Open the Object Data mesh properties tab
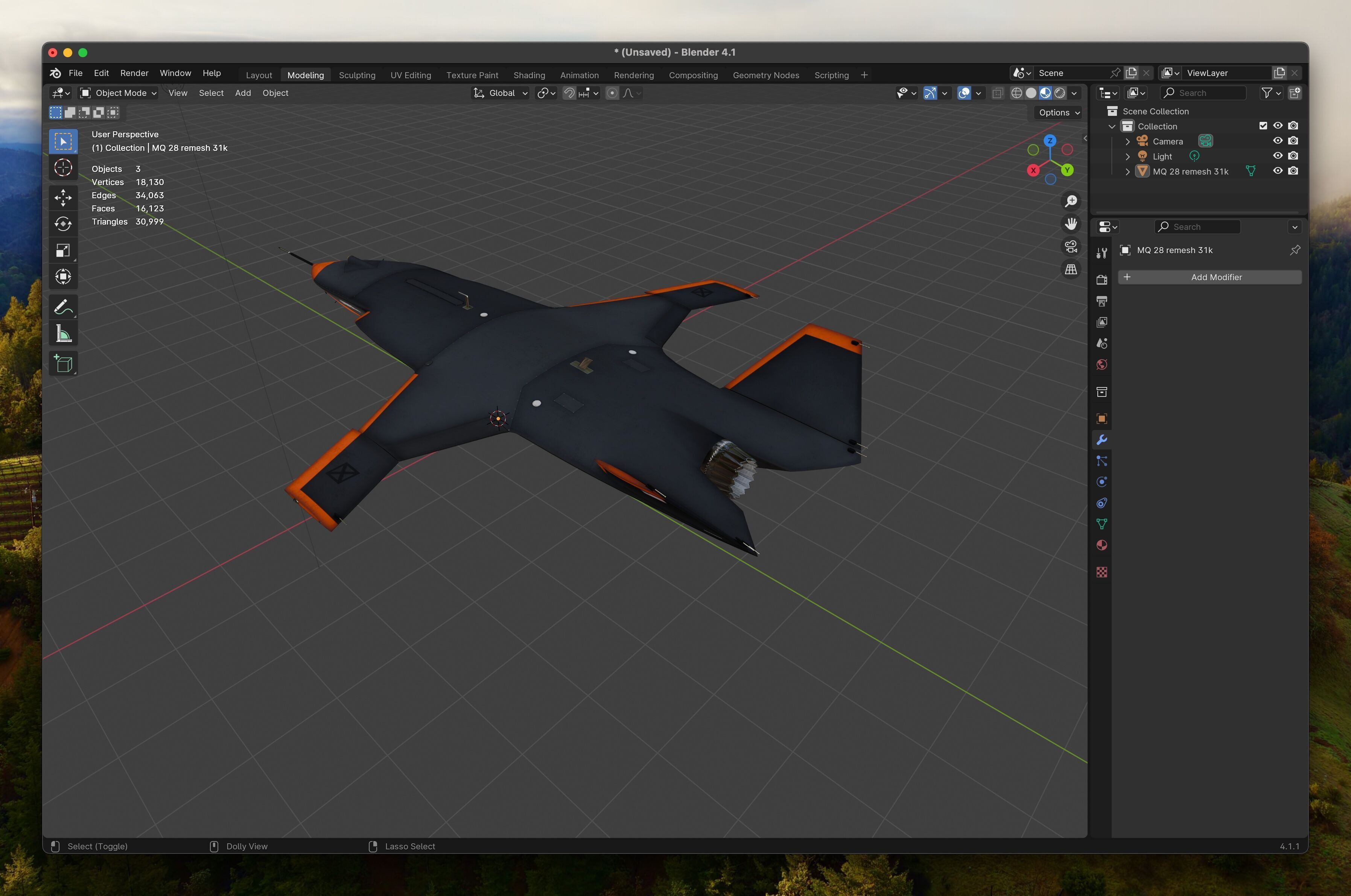The image size is (1351, 896). tap(1102, 524)
